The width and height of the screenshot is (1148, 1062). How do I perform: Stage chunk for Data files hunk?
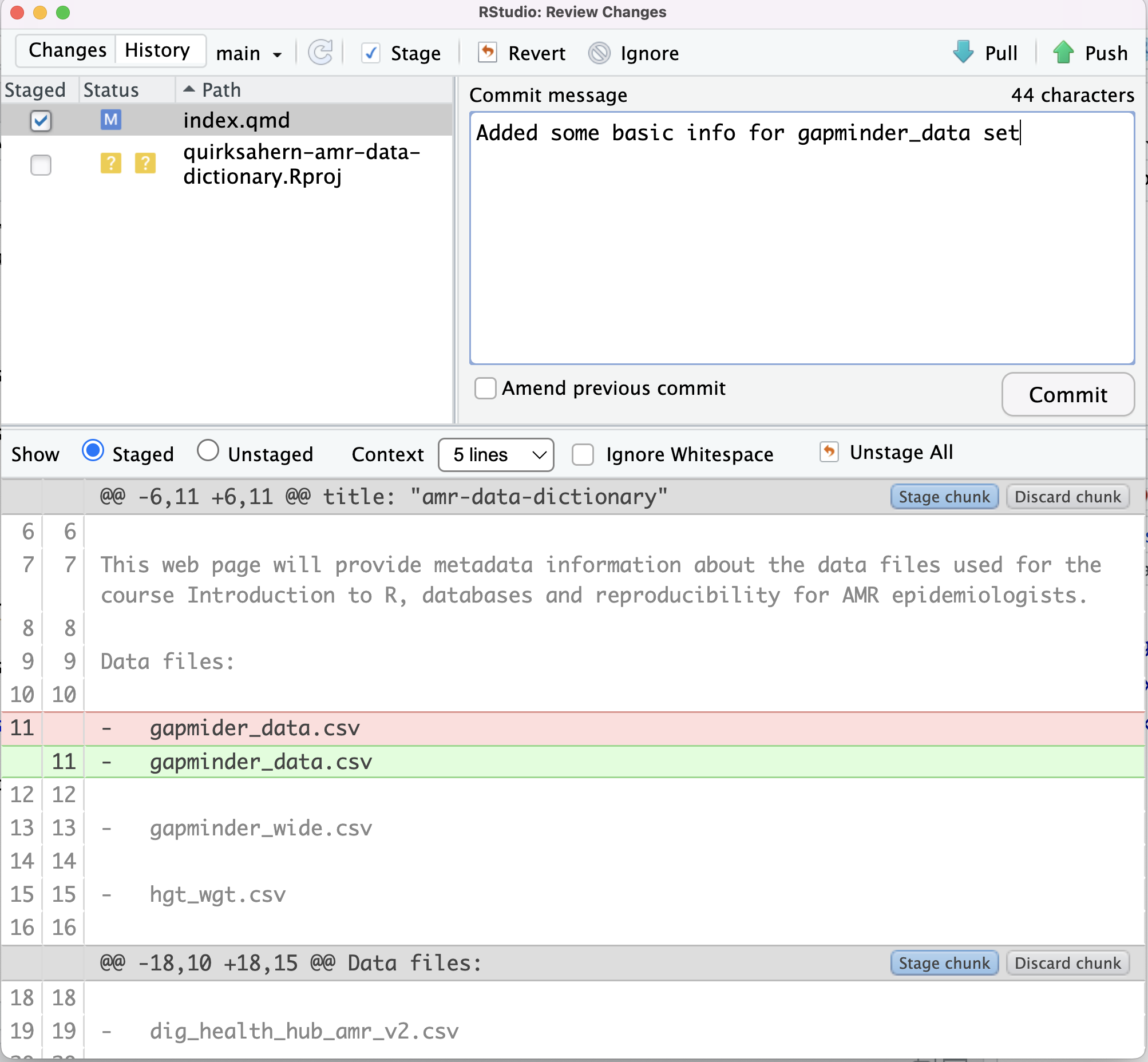[944, 963]
